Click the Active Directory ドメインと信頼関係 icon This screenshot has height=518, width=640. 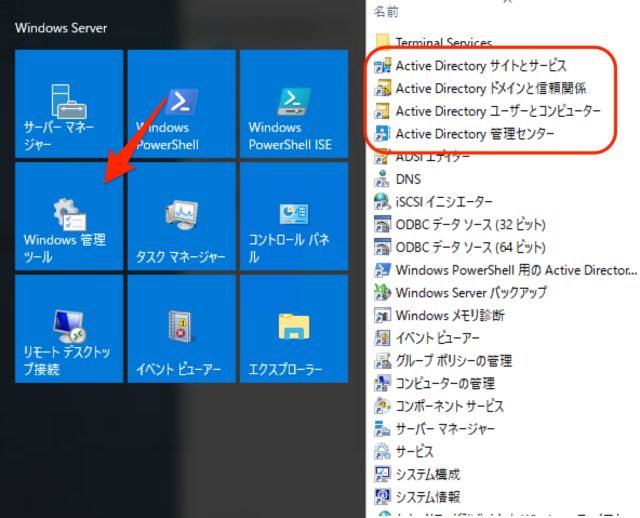tap(382, 88)
